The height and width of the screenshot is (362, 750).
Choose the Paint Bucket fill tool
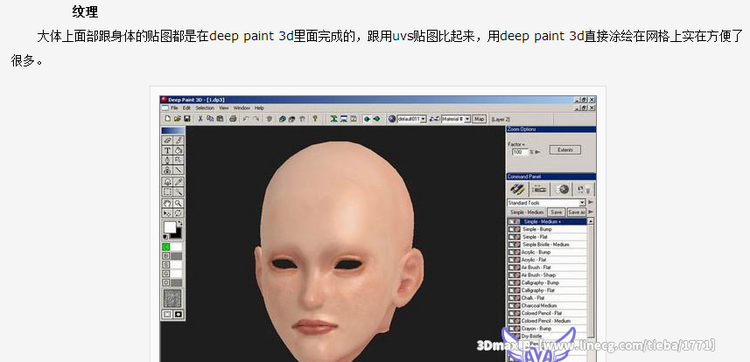(178, 151)
